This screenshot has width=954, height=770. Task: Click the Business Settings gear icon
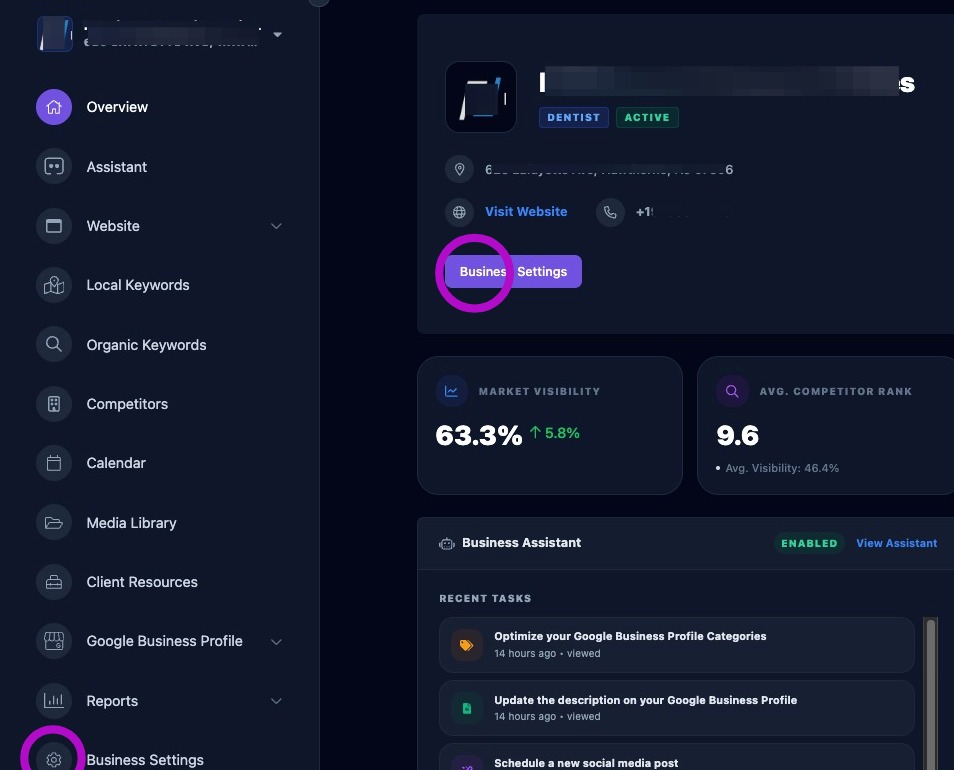click(x=54, y=759)
